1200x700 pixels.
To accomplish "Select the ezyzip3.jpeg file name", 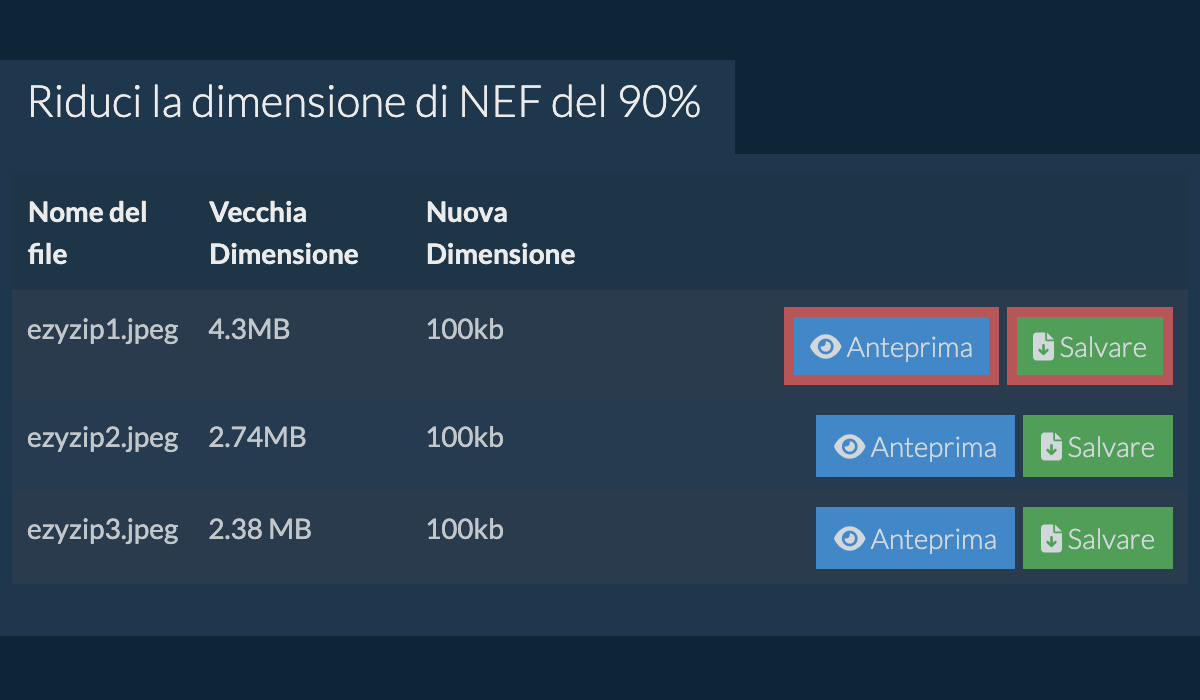I will (x=103, y=529).
